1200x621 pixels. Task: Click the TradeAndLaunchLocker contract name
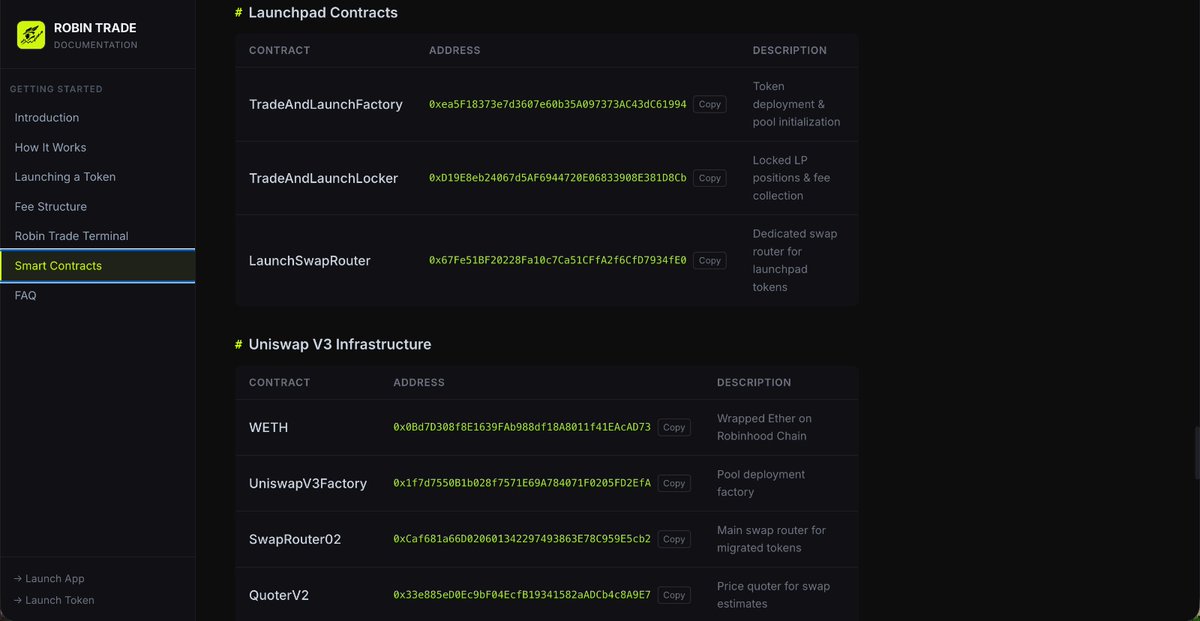point(324,178)
